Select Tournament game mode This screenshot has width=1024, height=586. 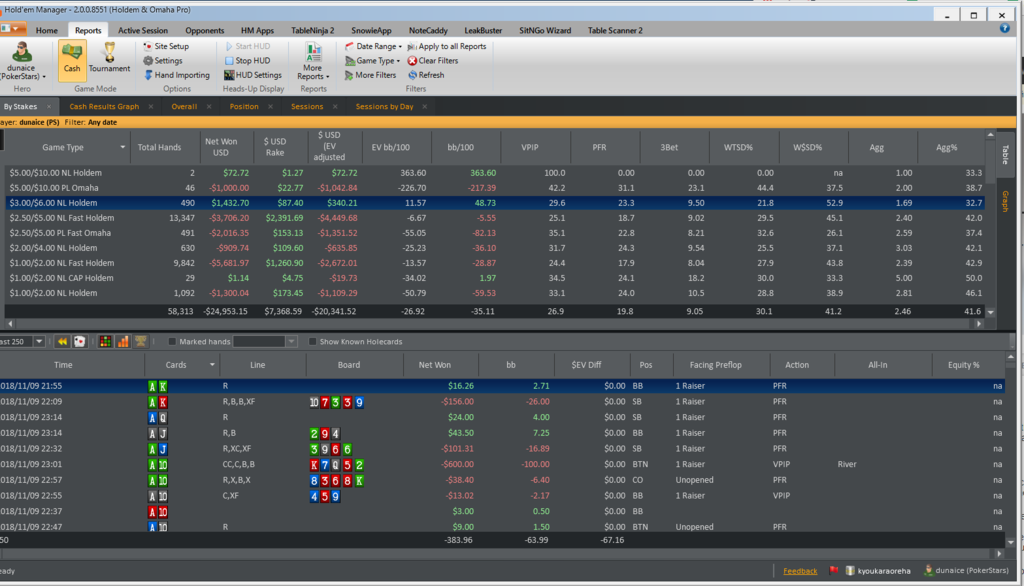point(109,59)
